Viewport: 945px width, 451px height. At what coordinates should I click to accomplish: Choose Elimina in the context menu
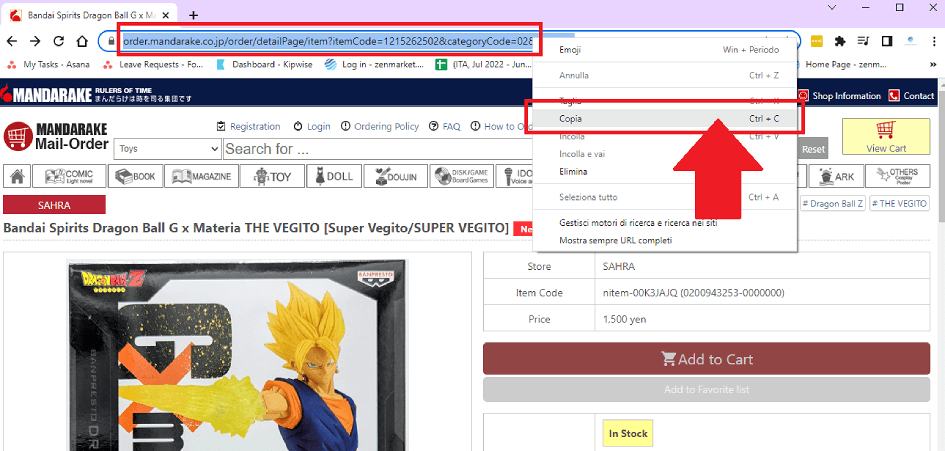tap(665, 172)
